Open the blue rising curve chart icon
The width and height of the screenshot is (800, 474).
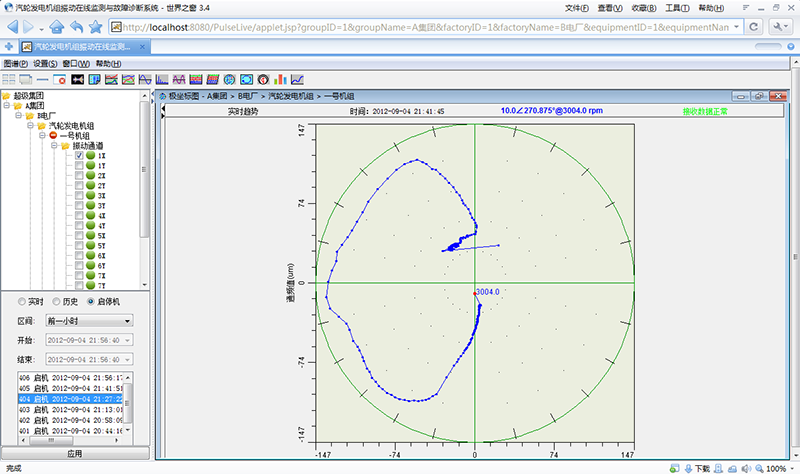point(297,79)
